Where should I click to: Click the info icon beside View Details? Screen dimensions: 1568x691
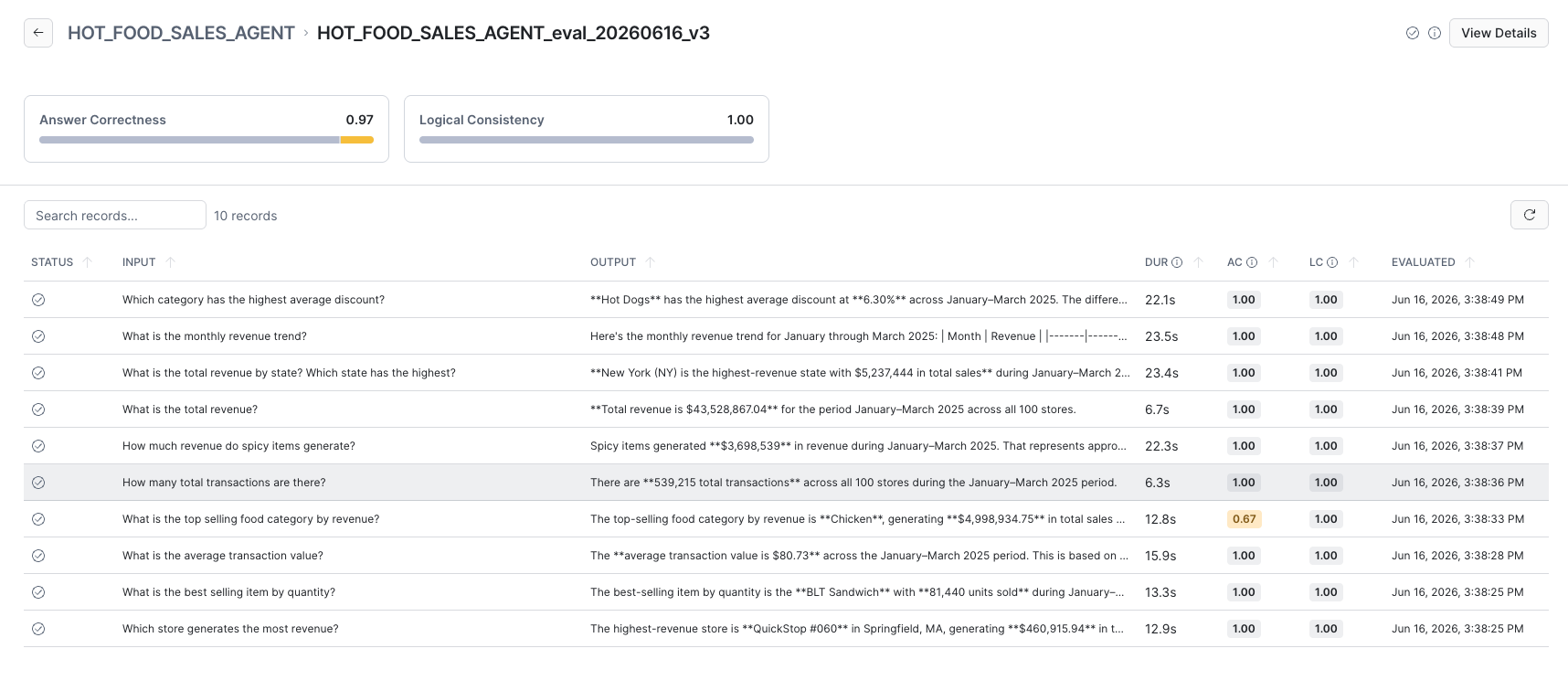coord(1435,33)
